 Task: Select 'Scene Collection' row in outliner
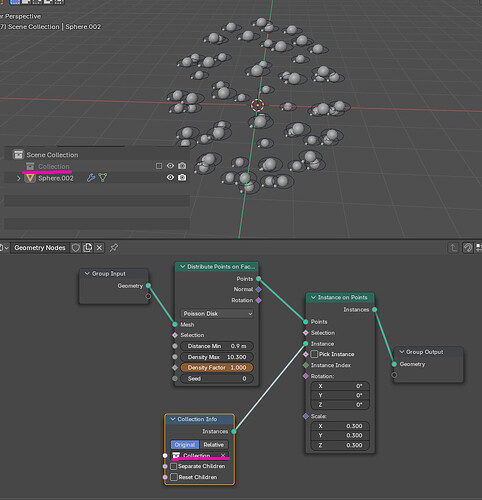click(x=97, y=155)
